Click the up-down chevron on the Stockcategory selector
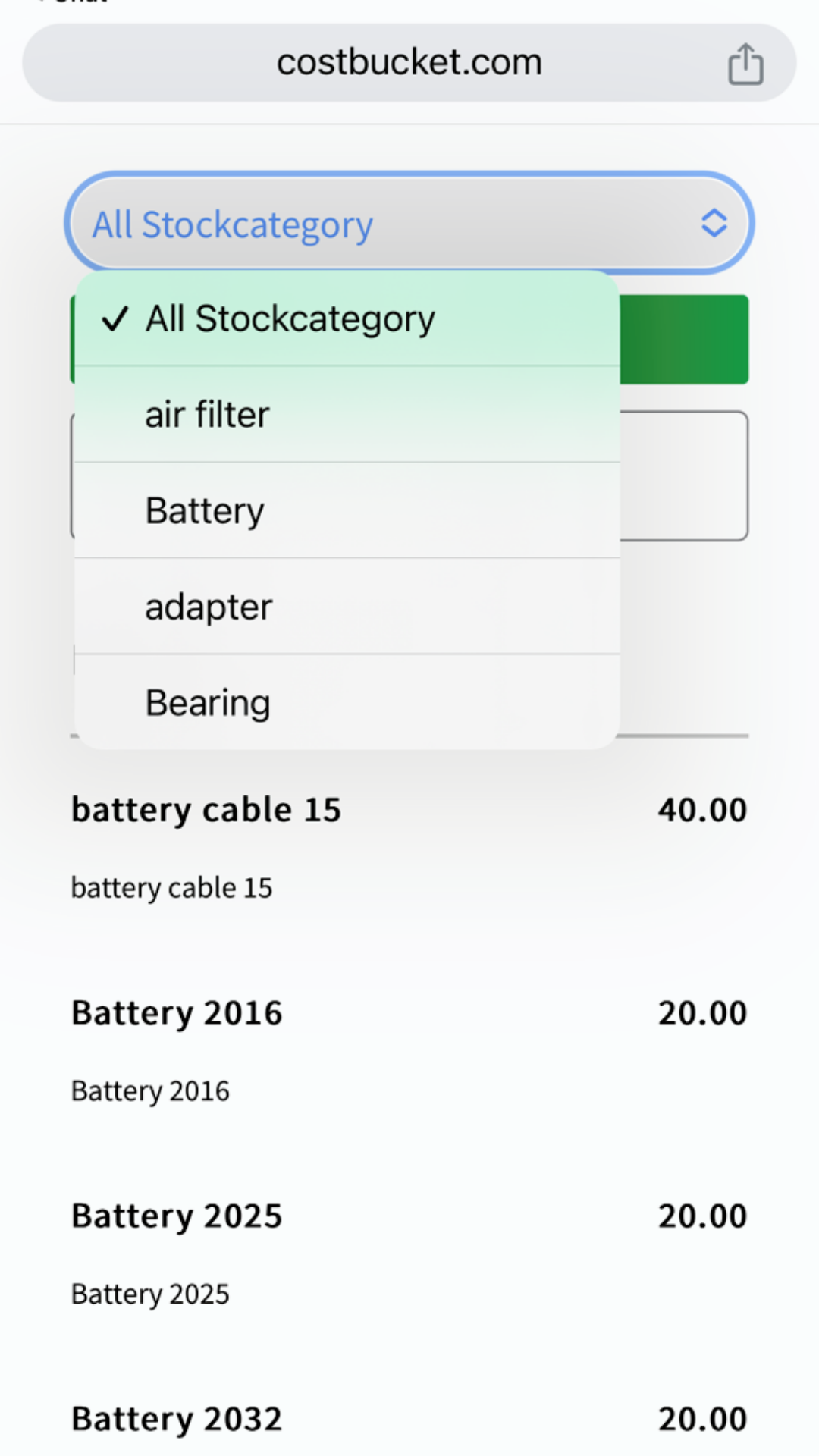 coord(714,224)
